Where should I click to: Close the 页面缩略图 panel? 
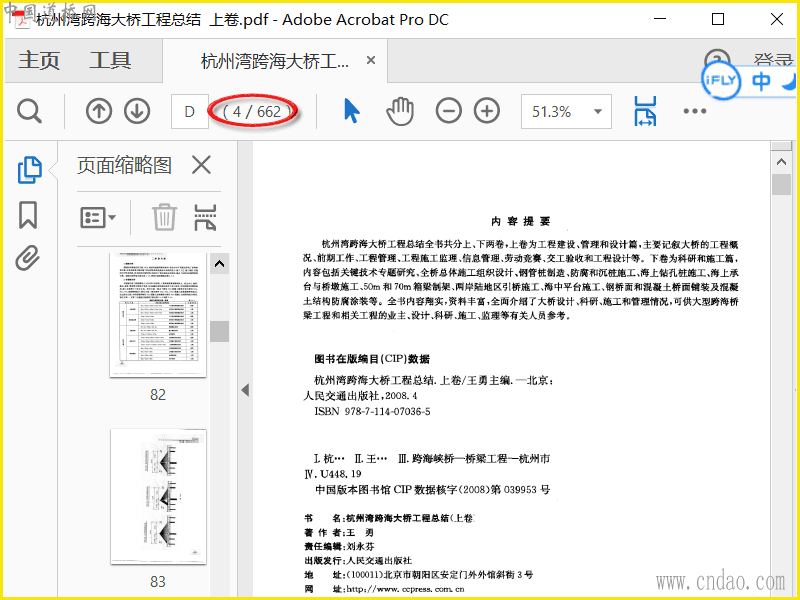click(202, 165)
